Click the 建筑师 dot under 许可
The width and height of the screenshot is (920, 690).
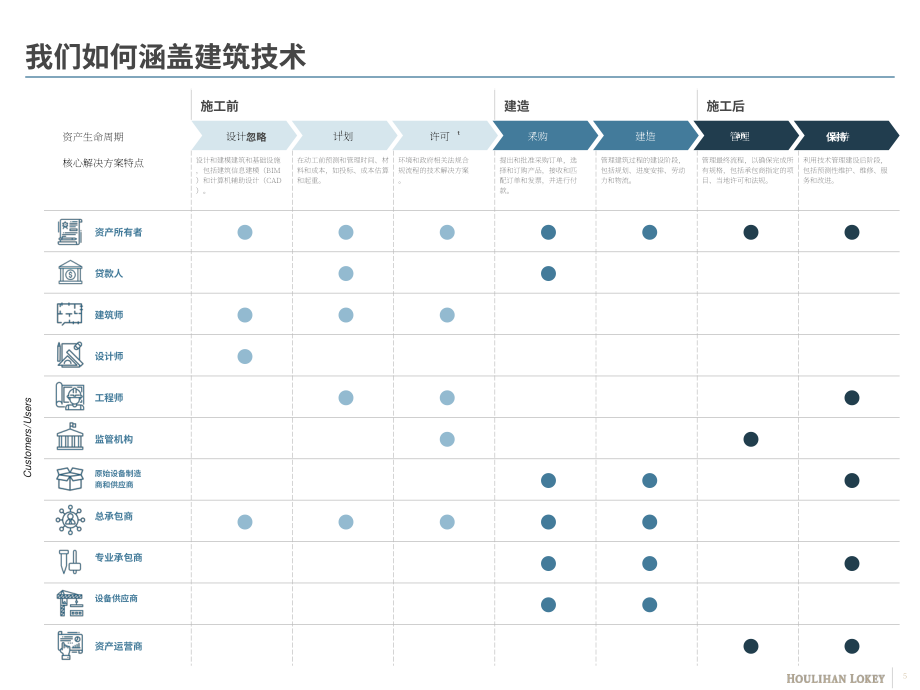click(x=447, y=315)
